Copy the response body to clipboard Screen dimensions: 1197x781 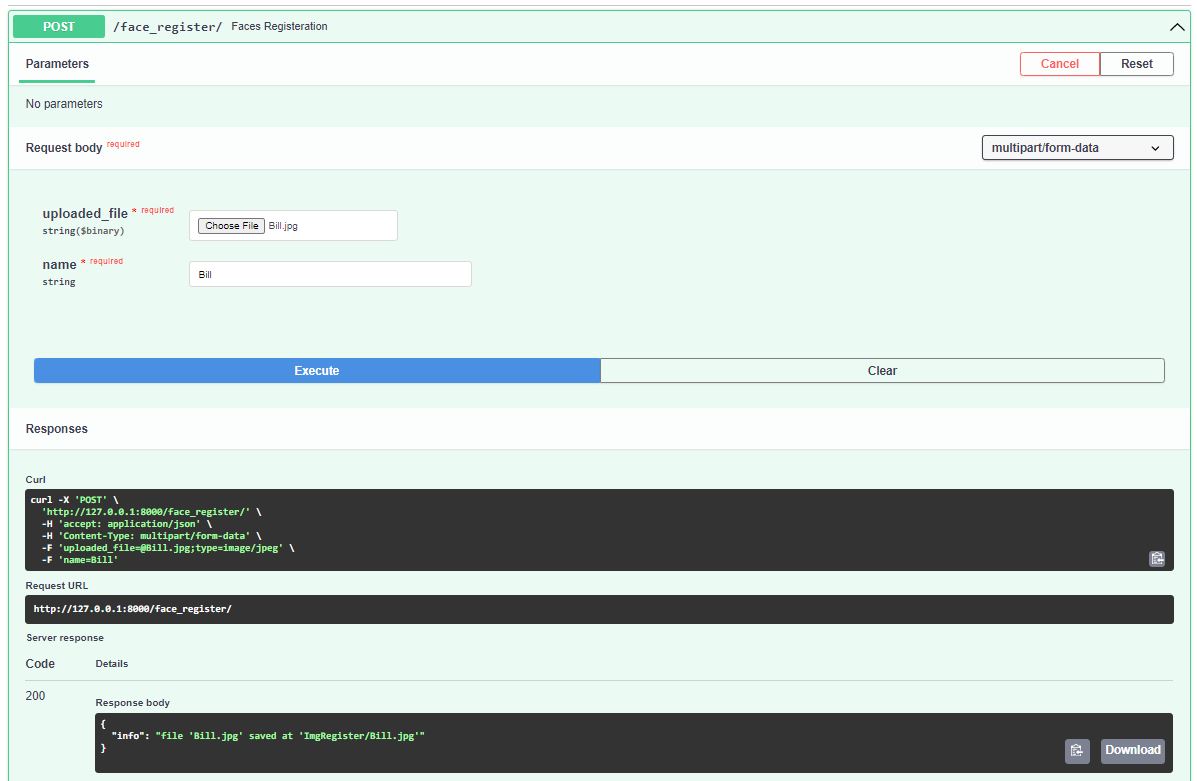coord(1076,750)
